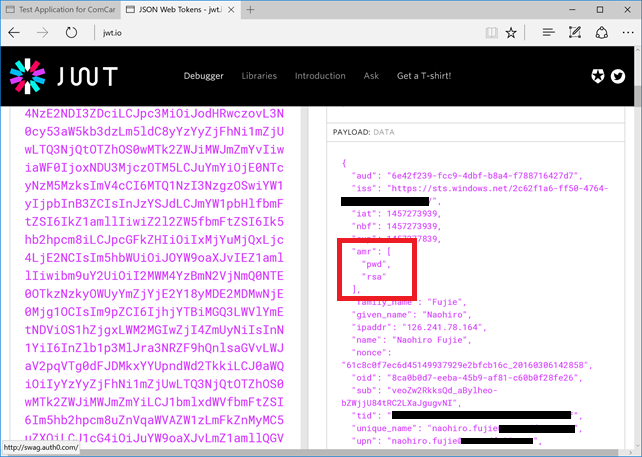The height and width of the screenshot is (457, 642).
Task: Refresh the jwt.io page
Action: (x=71, y=33)
